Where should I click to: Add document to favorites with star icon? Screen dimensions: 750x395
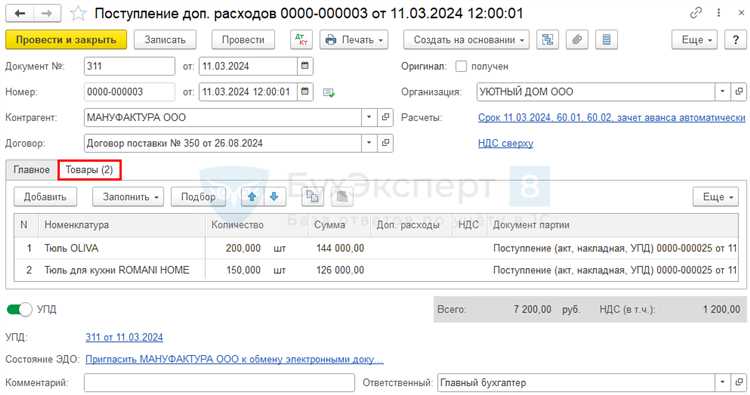point(77,13)
